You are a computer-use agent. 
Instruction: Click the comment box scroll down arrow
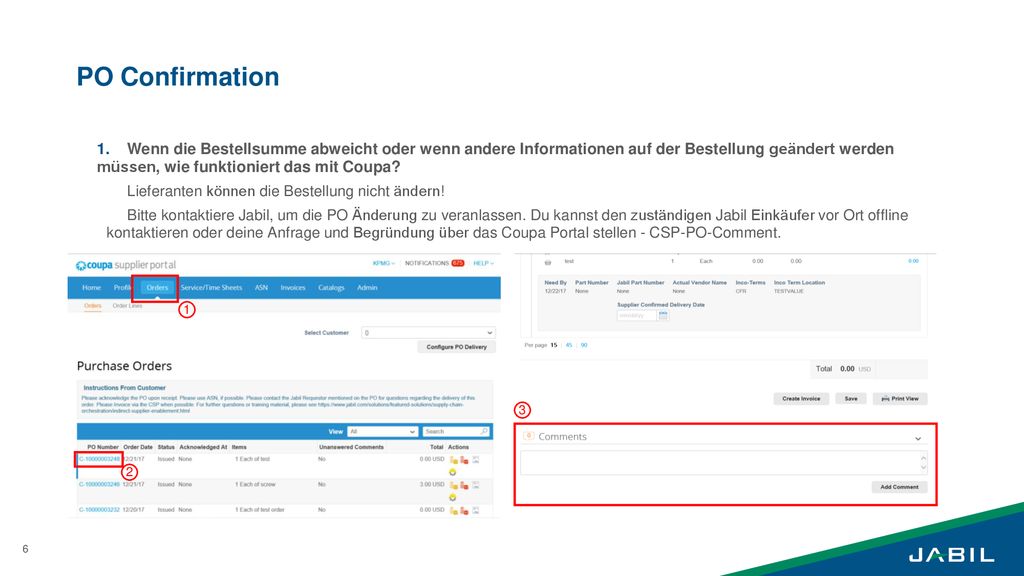923,468
